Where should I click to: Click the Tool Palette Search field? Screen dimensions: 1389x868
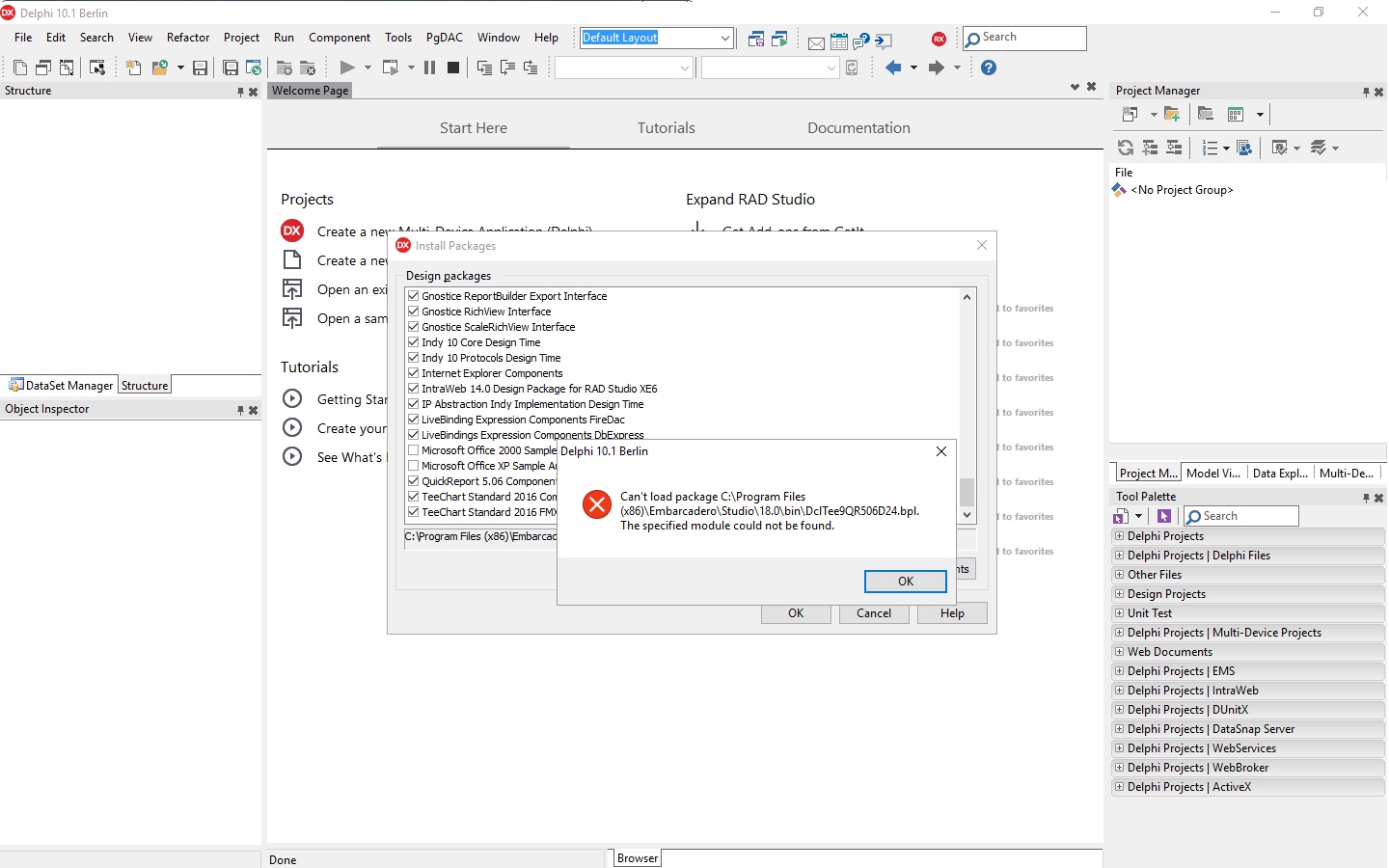(x=1241, y=516)
